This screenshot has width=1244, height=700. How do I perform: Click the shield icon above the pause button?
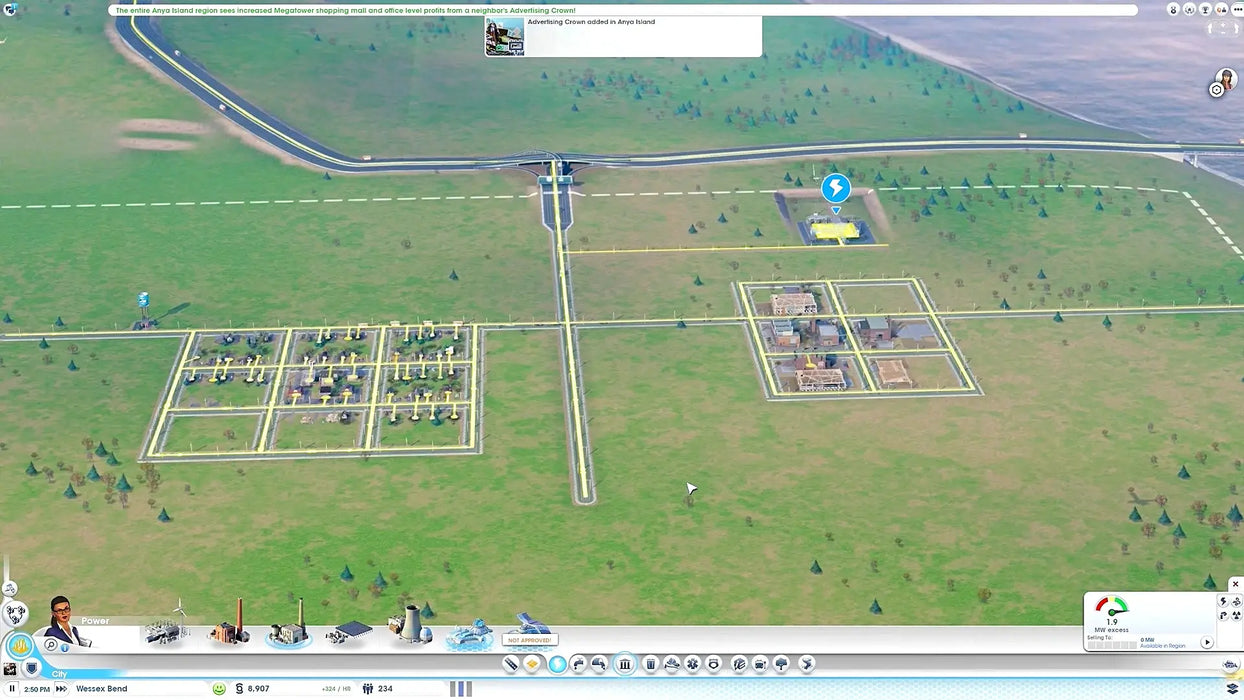(31, 668)
